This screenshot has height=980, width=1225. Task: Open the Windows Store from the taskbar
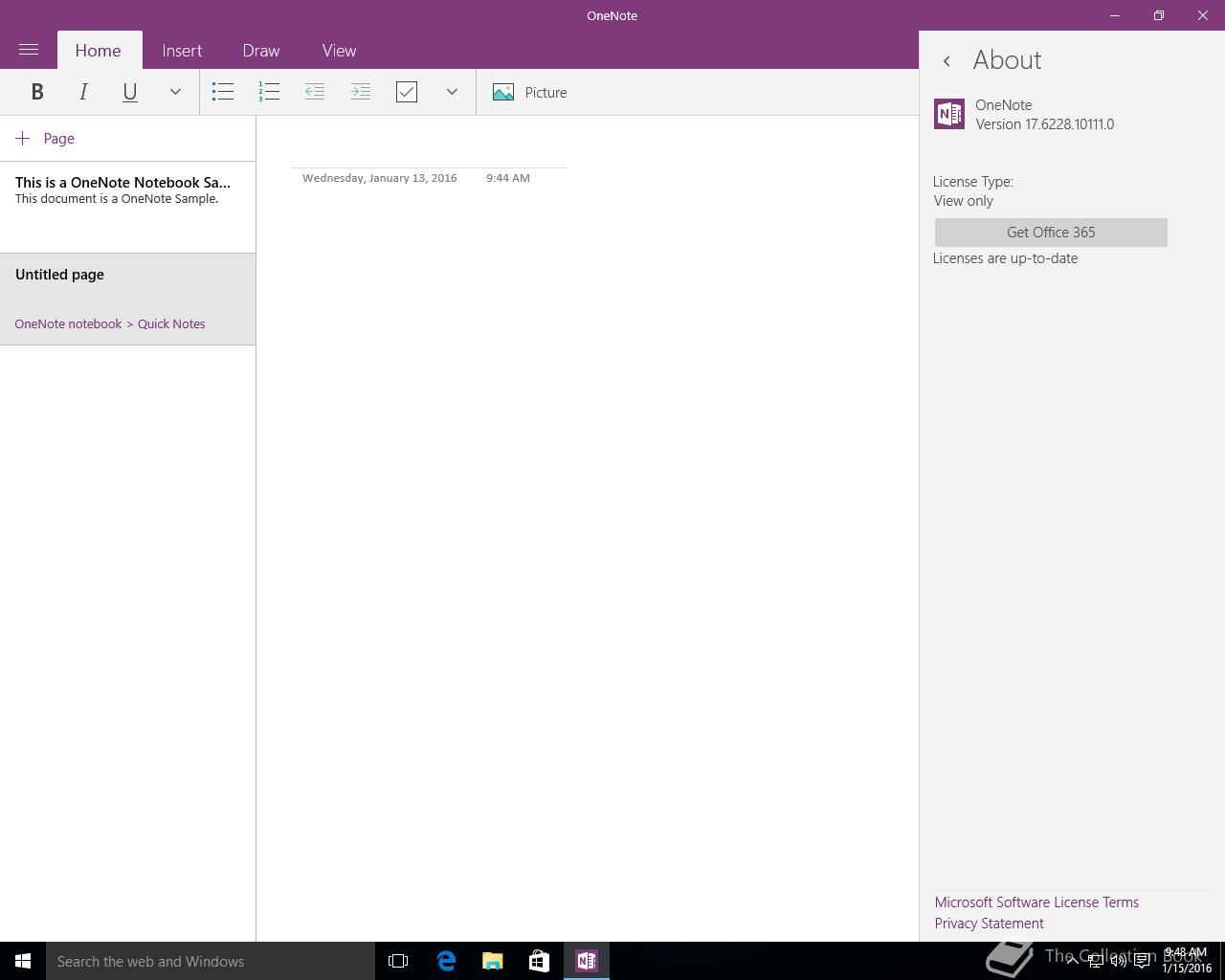(539, 961)
